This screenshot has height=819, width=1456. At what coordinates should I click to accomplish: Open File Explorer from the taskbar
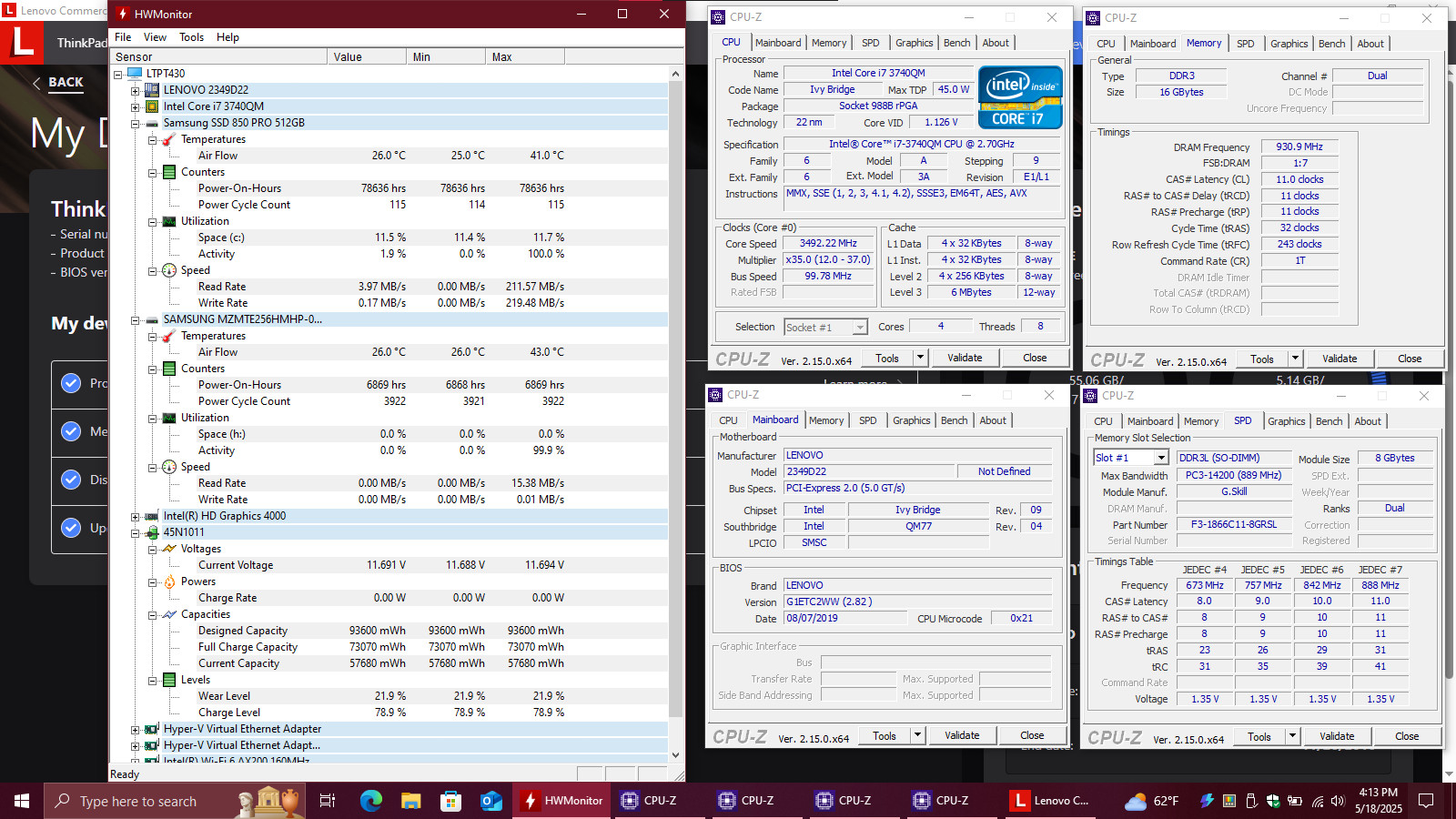coord(410,801)
